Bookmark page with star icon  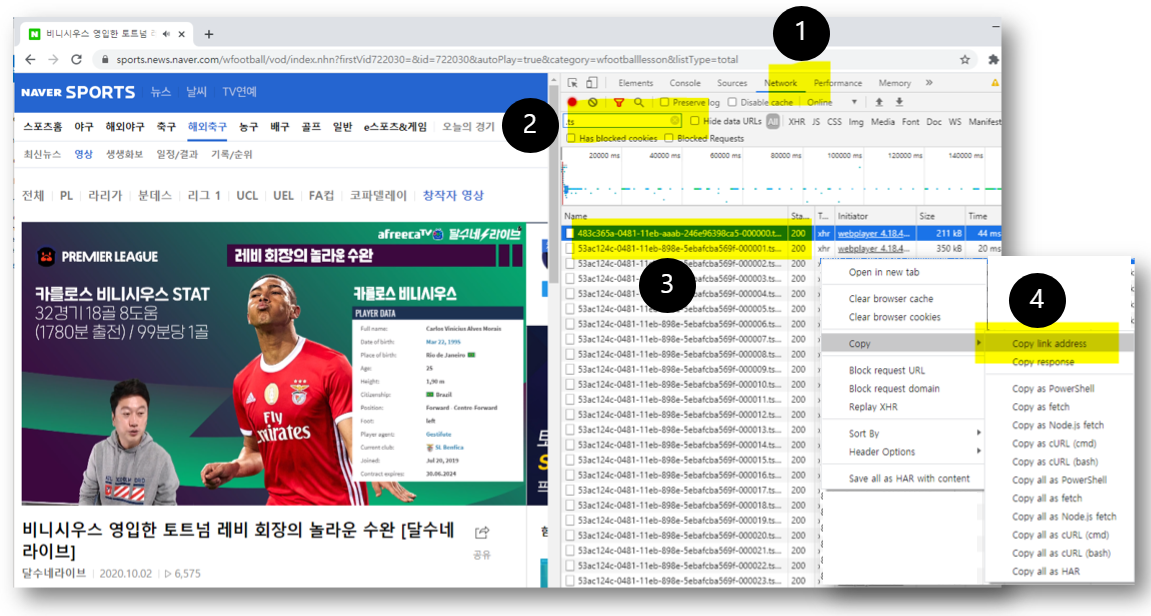pyautogui.click(x=965, y=59)
